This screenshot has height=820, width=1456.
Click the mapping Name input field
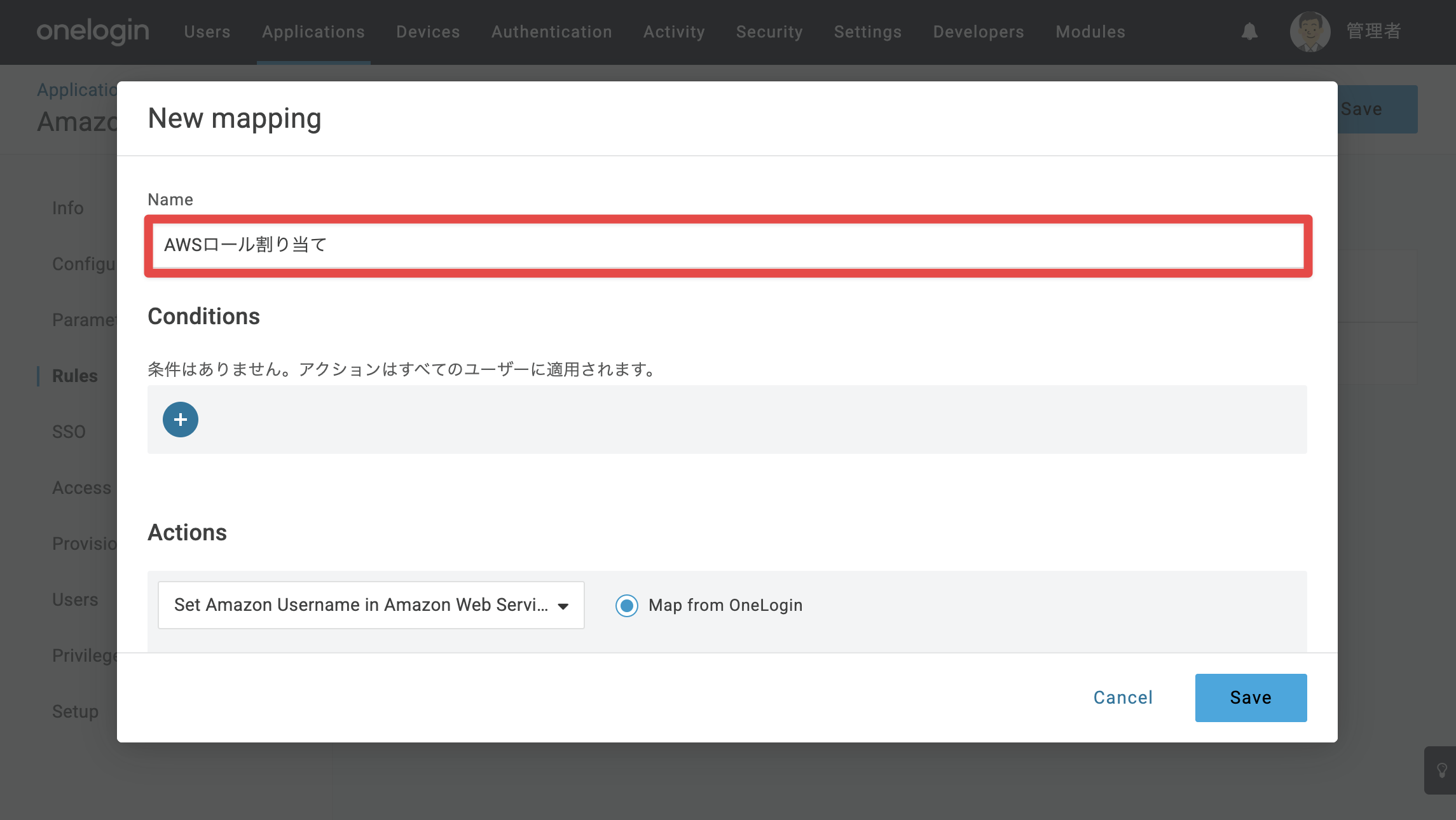[729, 245]
